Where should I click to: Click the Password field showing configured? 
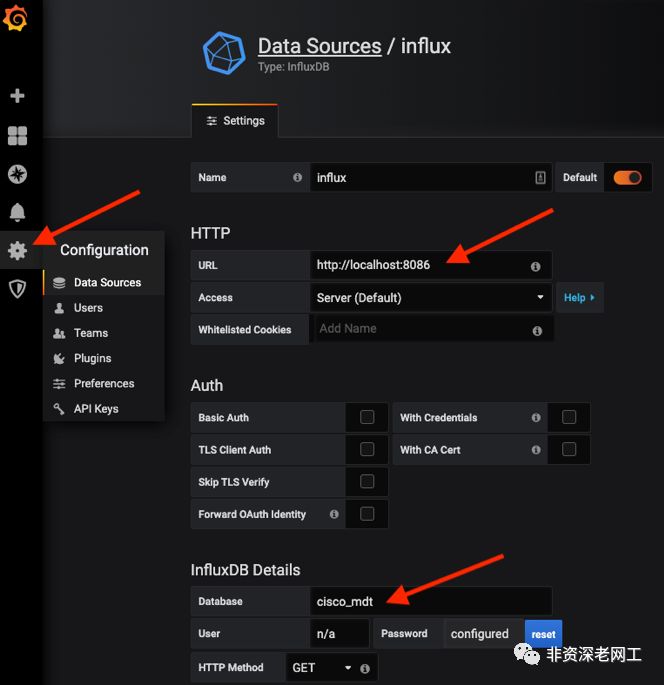coord(484,634)
